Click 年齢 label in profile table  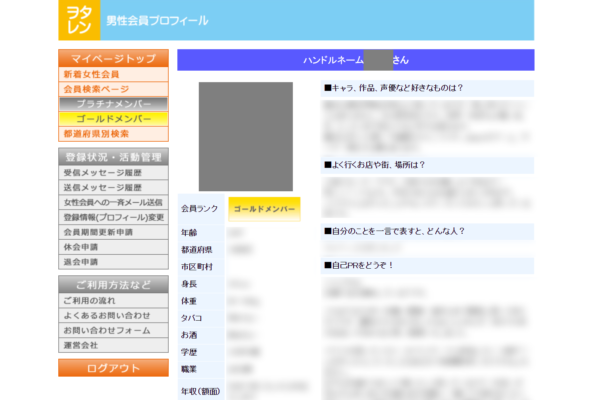[x=189, y=233]
